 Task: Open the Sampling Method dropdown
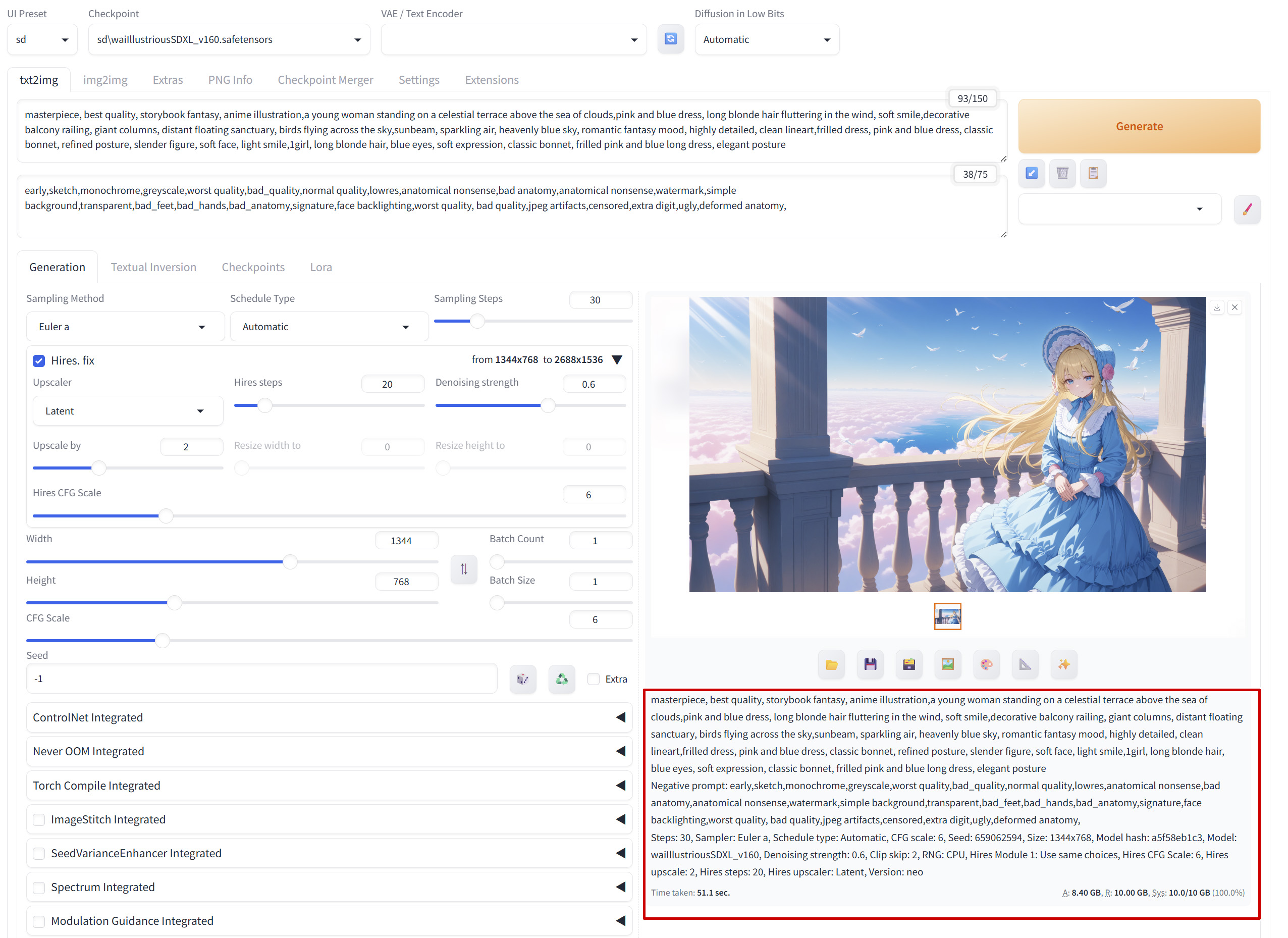click(125, 327)
